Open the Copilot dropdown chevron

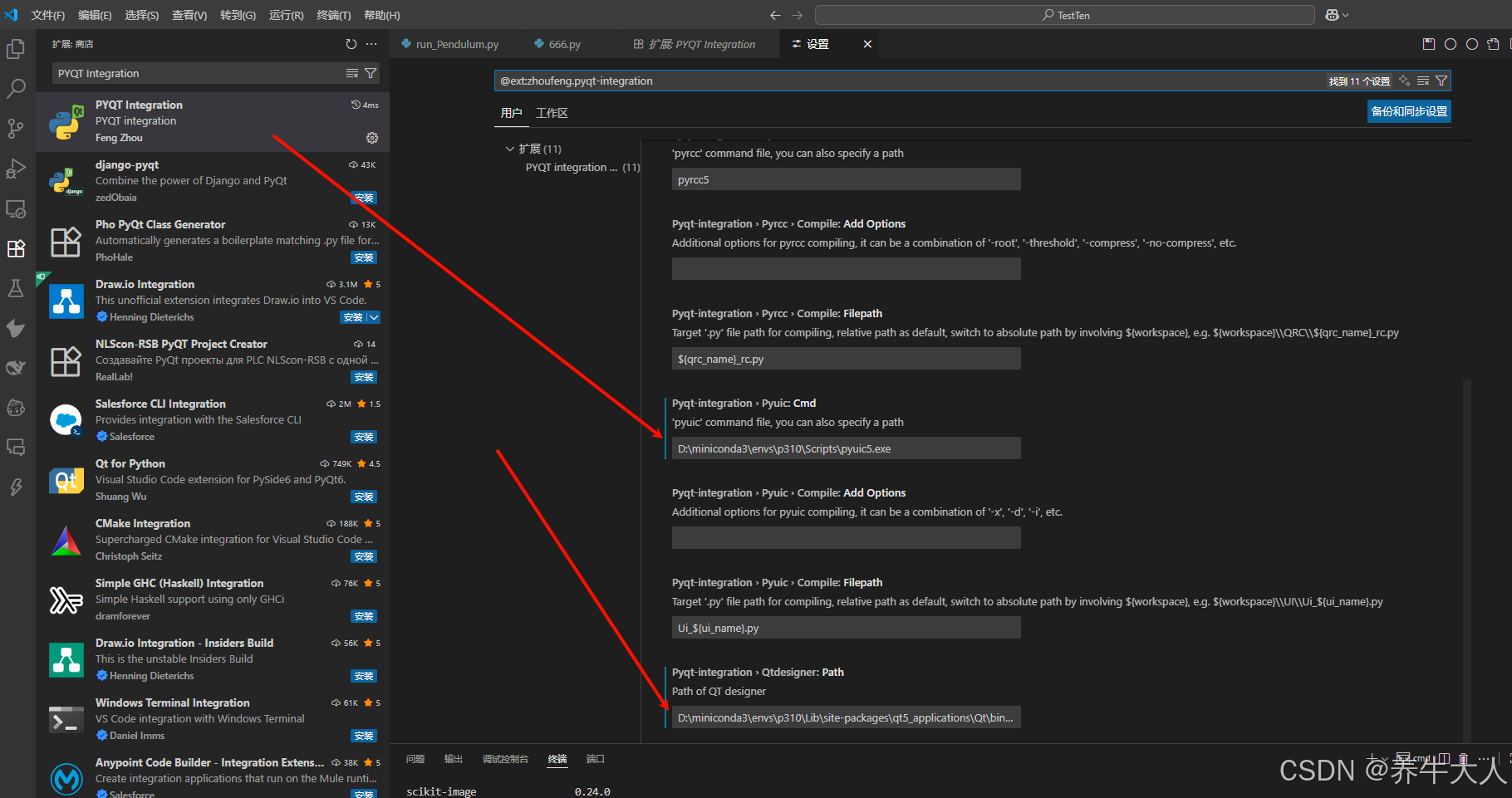click(x=1346, y=15)
